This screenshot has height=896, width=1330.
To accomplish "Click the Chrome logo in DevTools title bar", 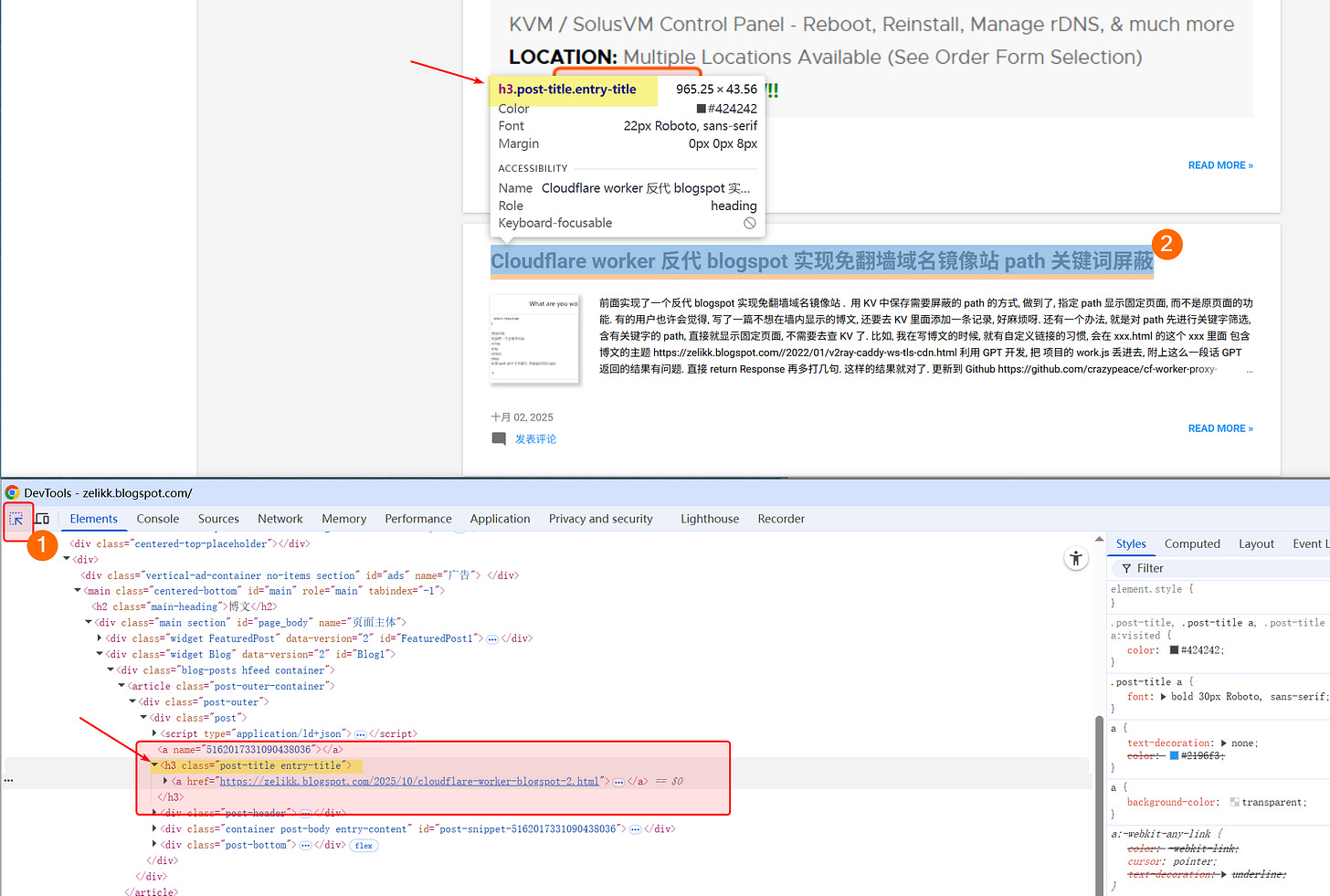I will [x=12, y=493].
